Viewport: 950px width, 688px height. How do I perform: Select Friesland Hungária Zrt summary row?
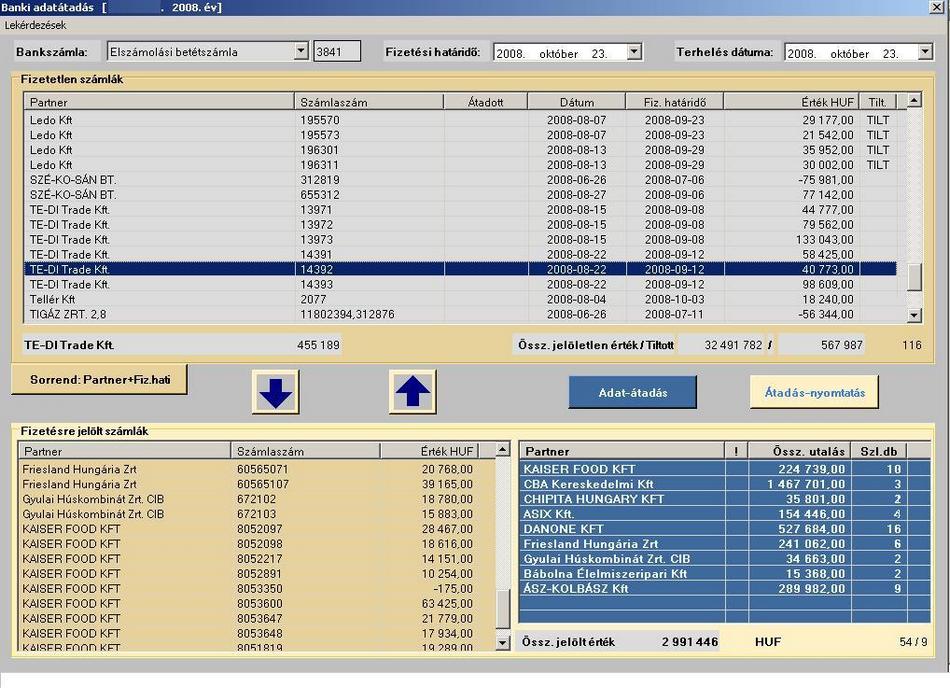[x=725, y=544]
